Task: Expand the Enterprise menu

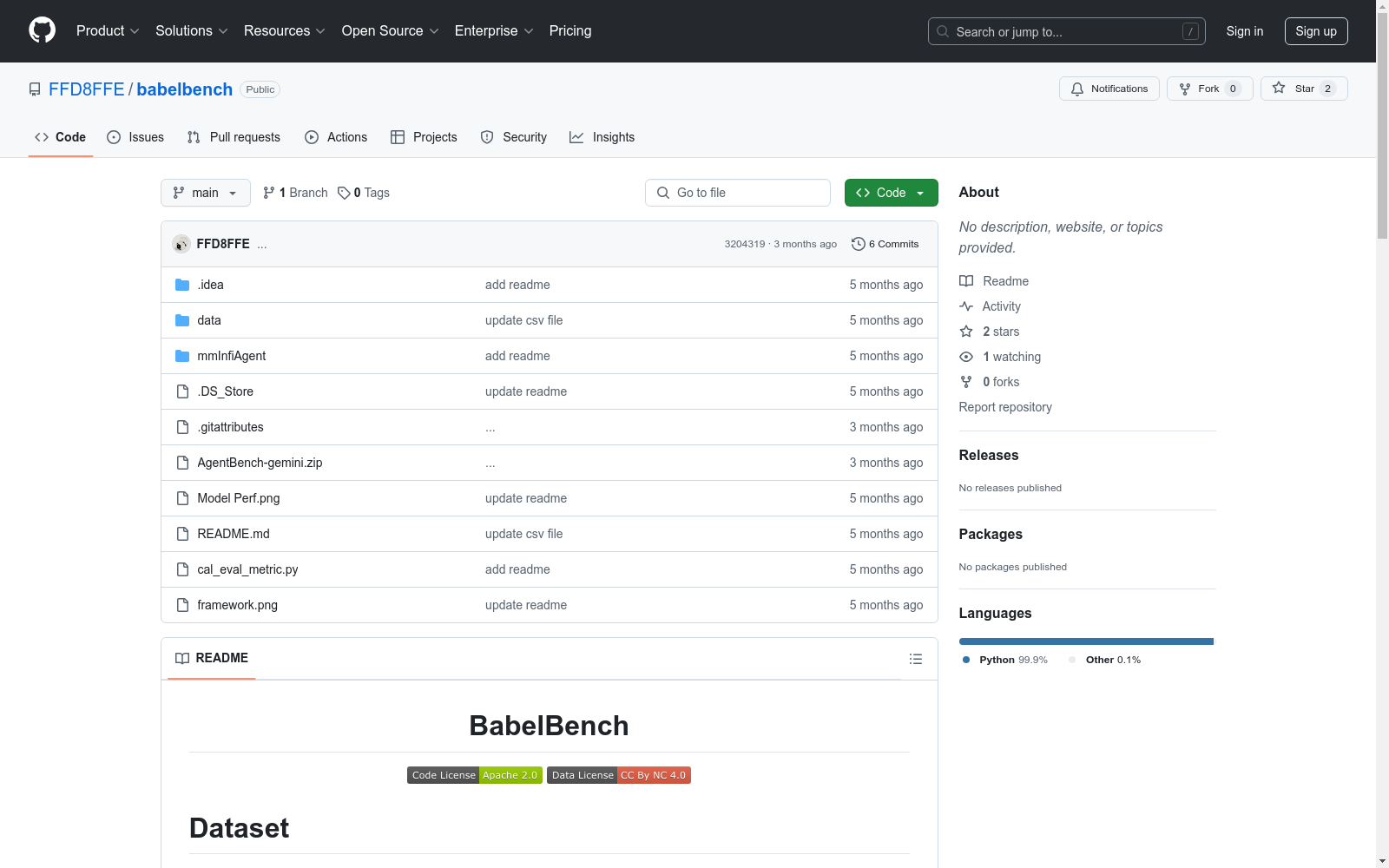Action: [494, 30]
